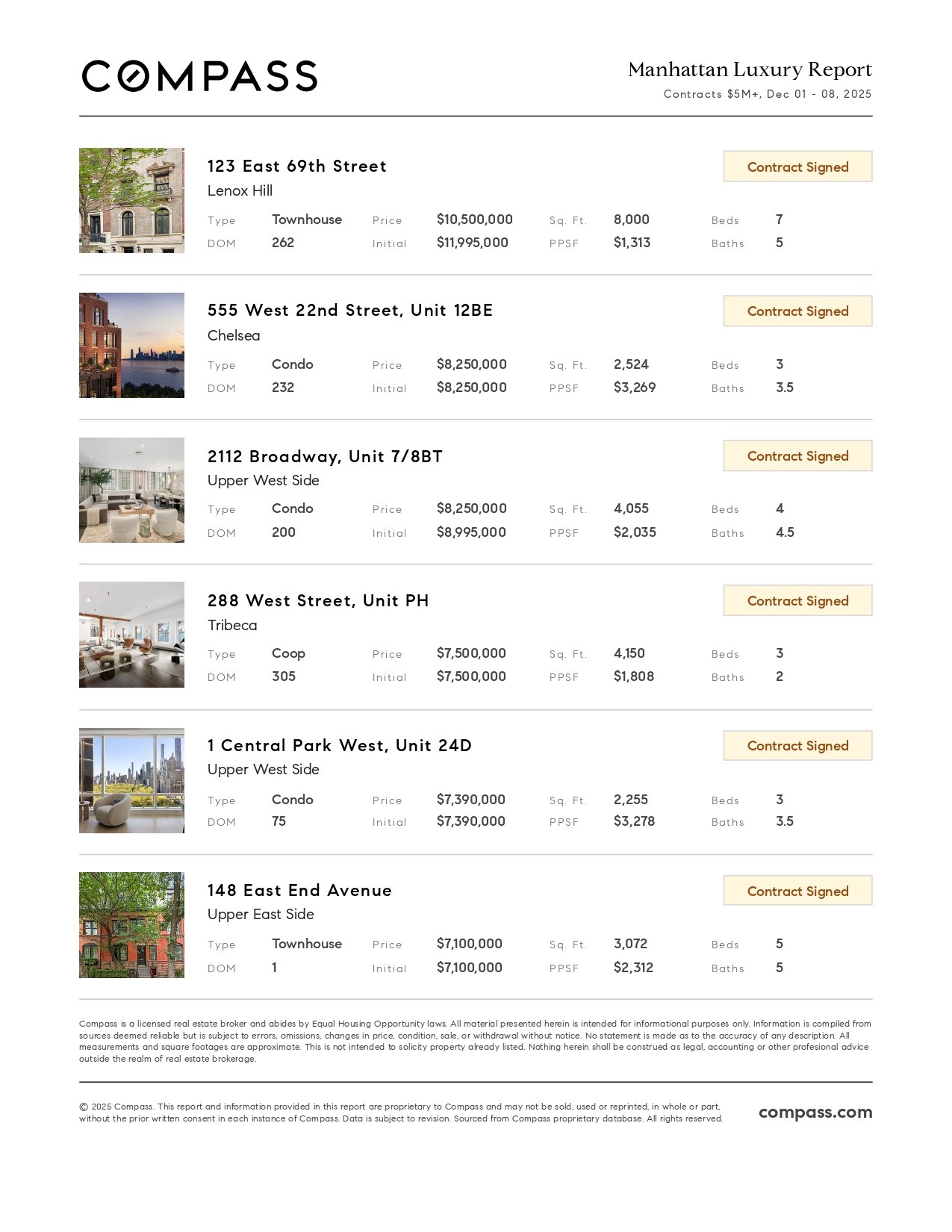The width and height of the screenshot is (952, 1232).
Task: Click the Manhattan Luxury Report title
Action: (750, 70)
